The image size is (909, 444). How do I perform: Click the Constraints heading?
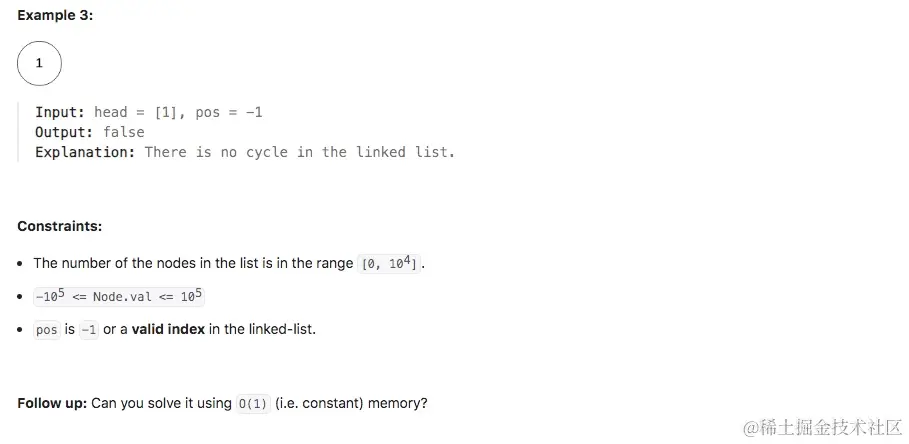[60, 226]
